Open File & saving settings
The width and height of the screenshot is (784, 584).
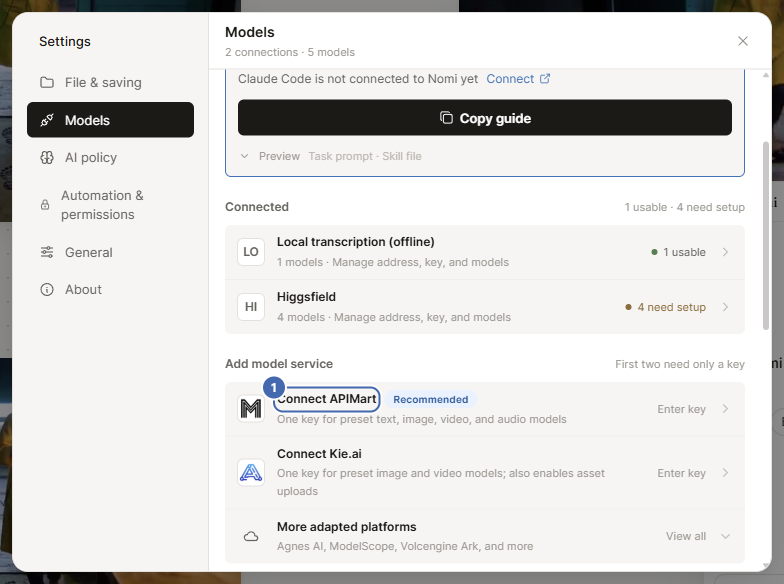(110, 82)
